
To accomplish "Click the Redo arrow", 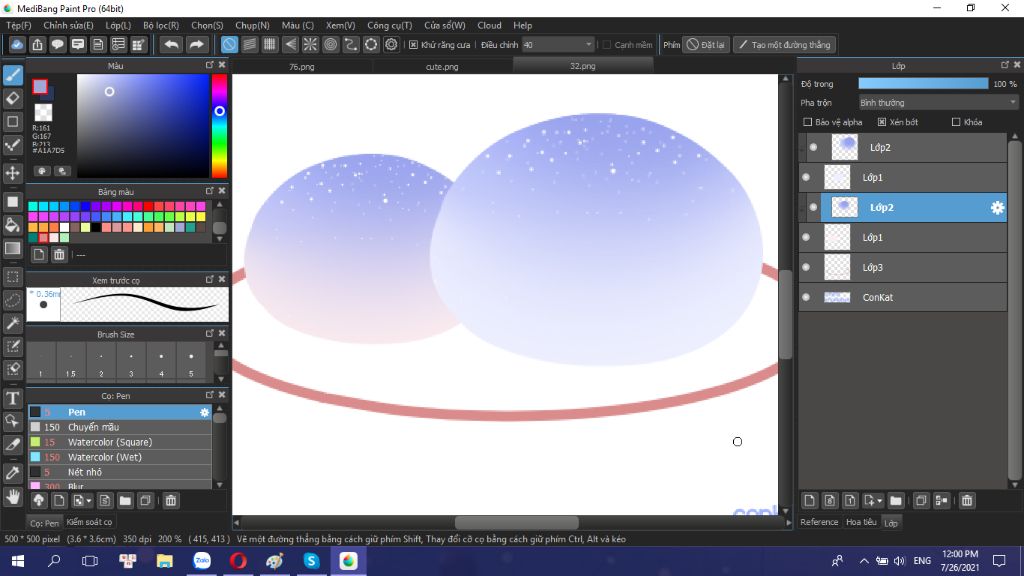I will click(x=196, y=44).
